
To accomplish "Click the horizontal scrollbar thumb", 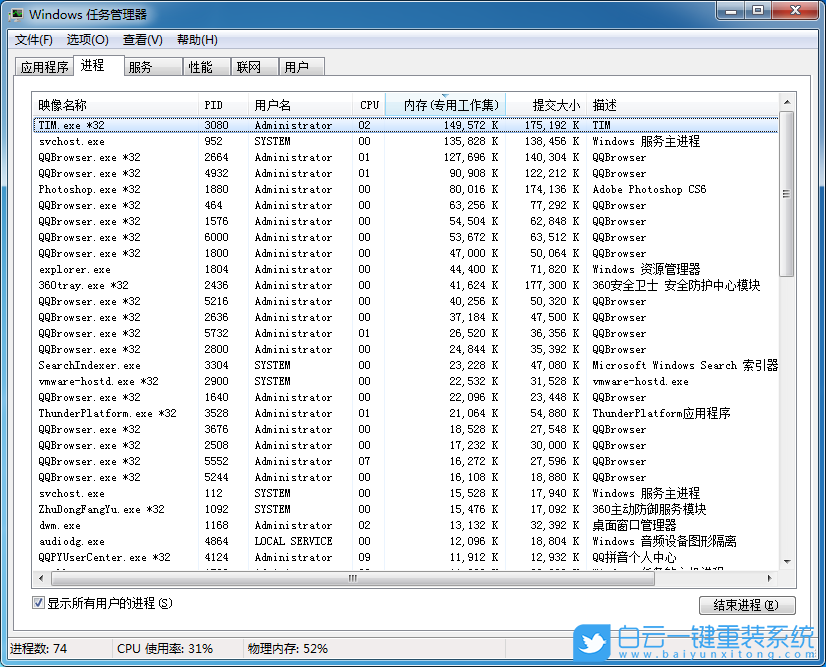I will click(x=350, y=578).
